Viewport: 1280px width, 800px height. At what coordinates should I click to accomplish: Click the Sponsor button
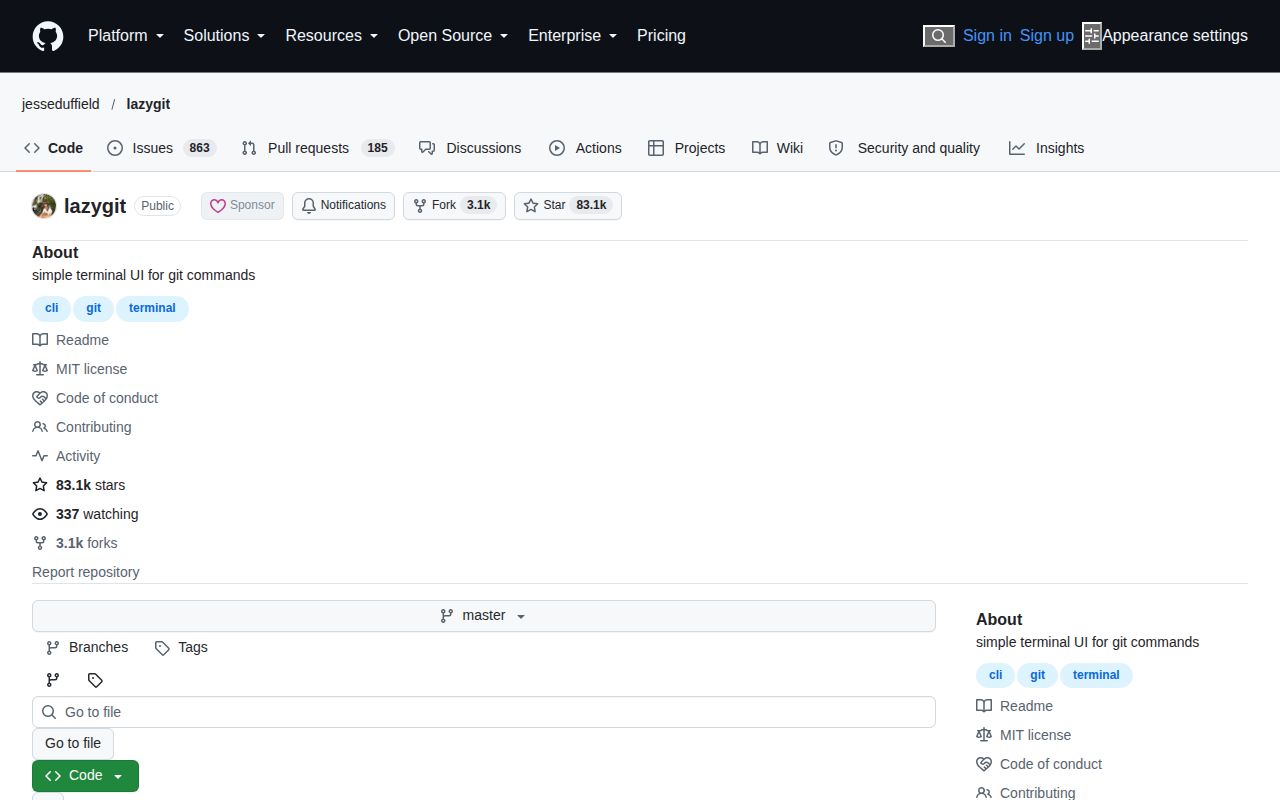point(243,206)
